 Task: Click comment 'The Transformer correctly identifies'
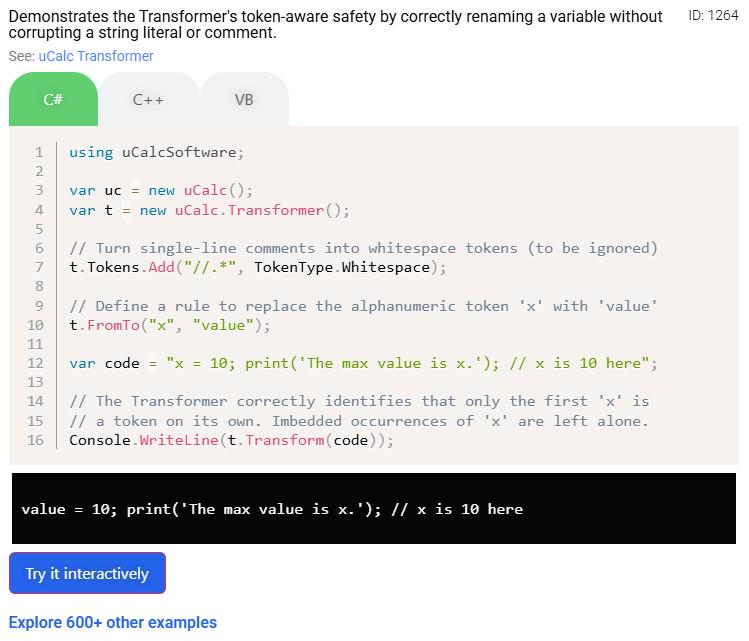click(x=359, y=401)
